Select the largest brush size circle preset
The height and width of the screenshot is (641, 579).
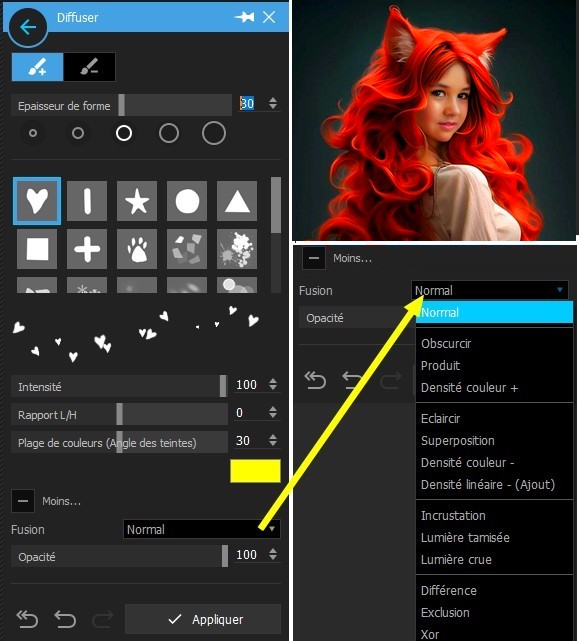pos(214,133)
